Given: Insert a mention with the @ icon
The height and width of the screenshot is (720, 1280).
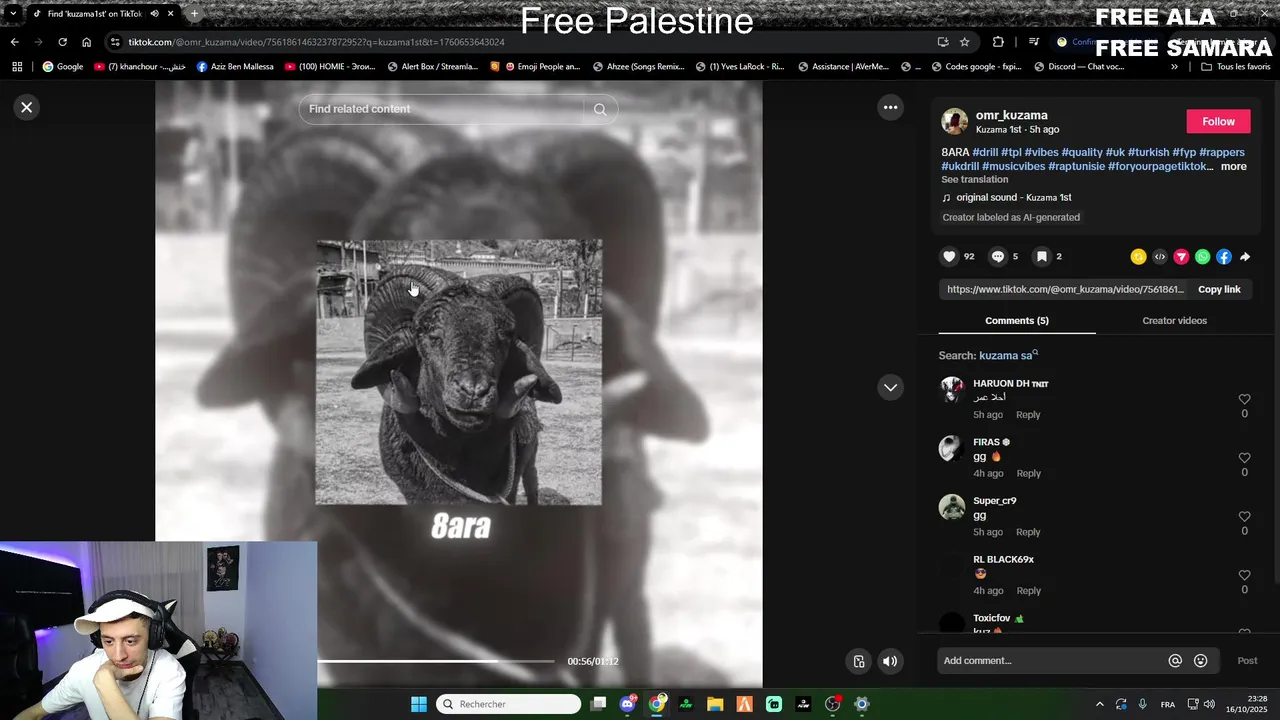Looking at the screenshot, I should (x=1175, y=661).
